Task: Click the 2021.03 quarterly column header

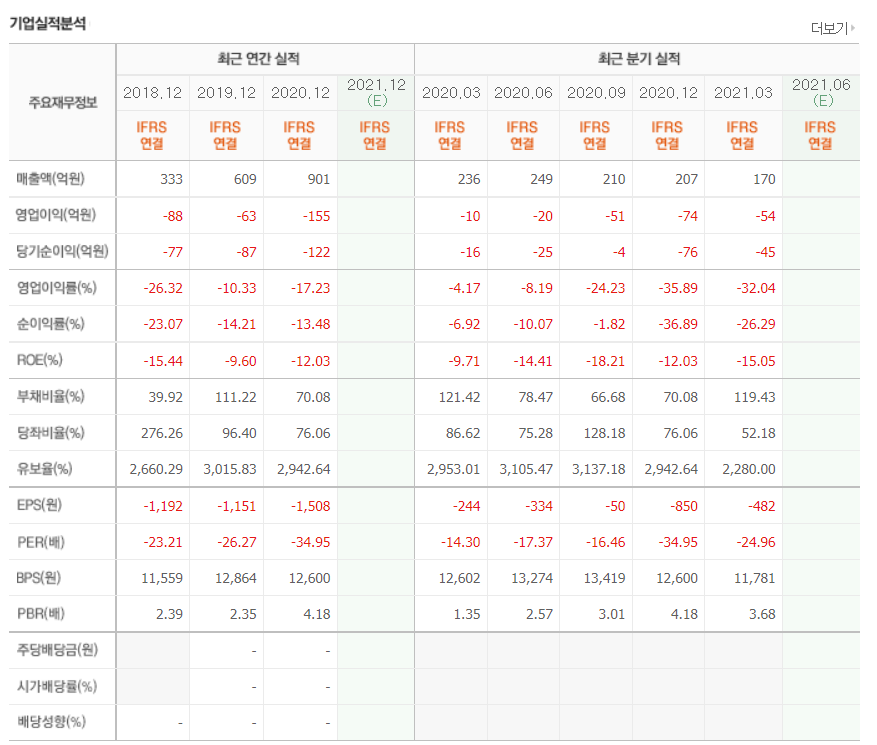Action: pyautogui.click(x=743, y=93)
